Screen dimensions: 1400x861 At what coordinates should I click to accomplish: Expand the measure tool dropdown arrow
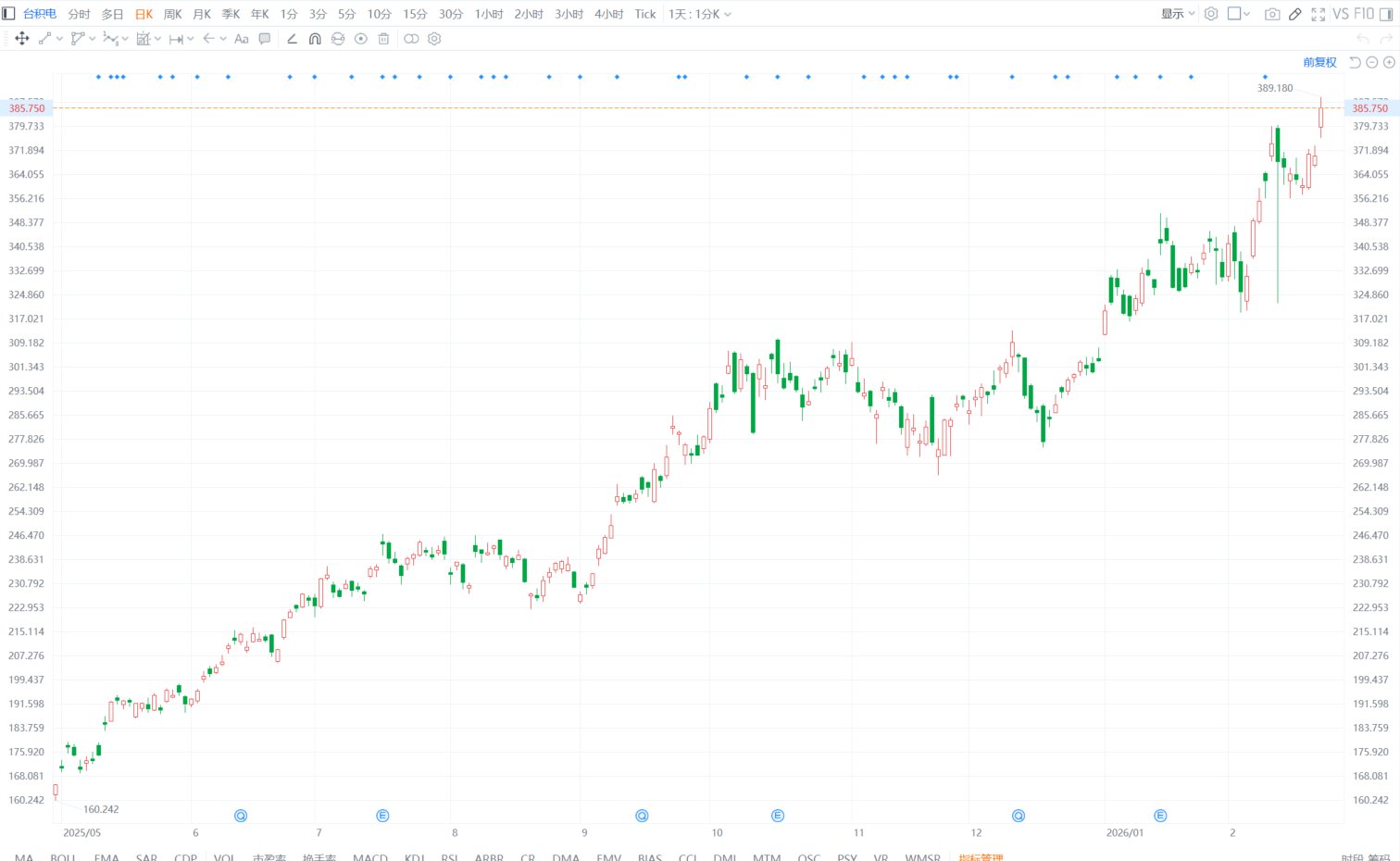pyautogui.click(x=158, y=39)
